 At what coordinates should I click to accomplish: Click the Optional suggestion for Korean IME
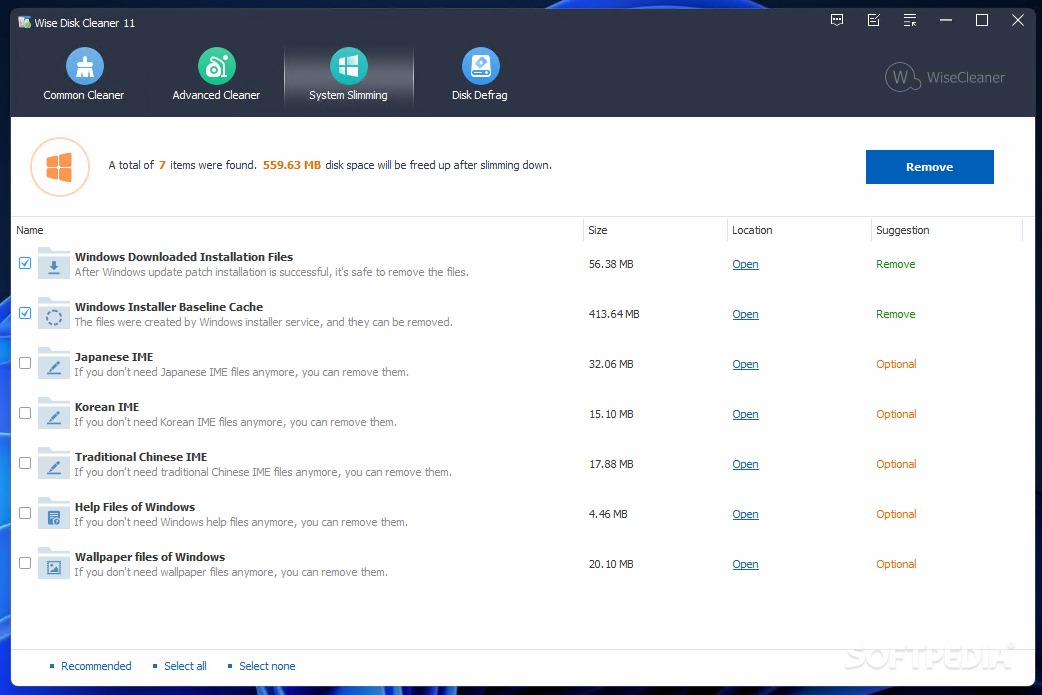tap(896, 414)
